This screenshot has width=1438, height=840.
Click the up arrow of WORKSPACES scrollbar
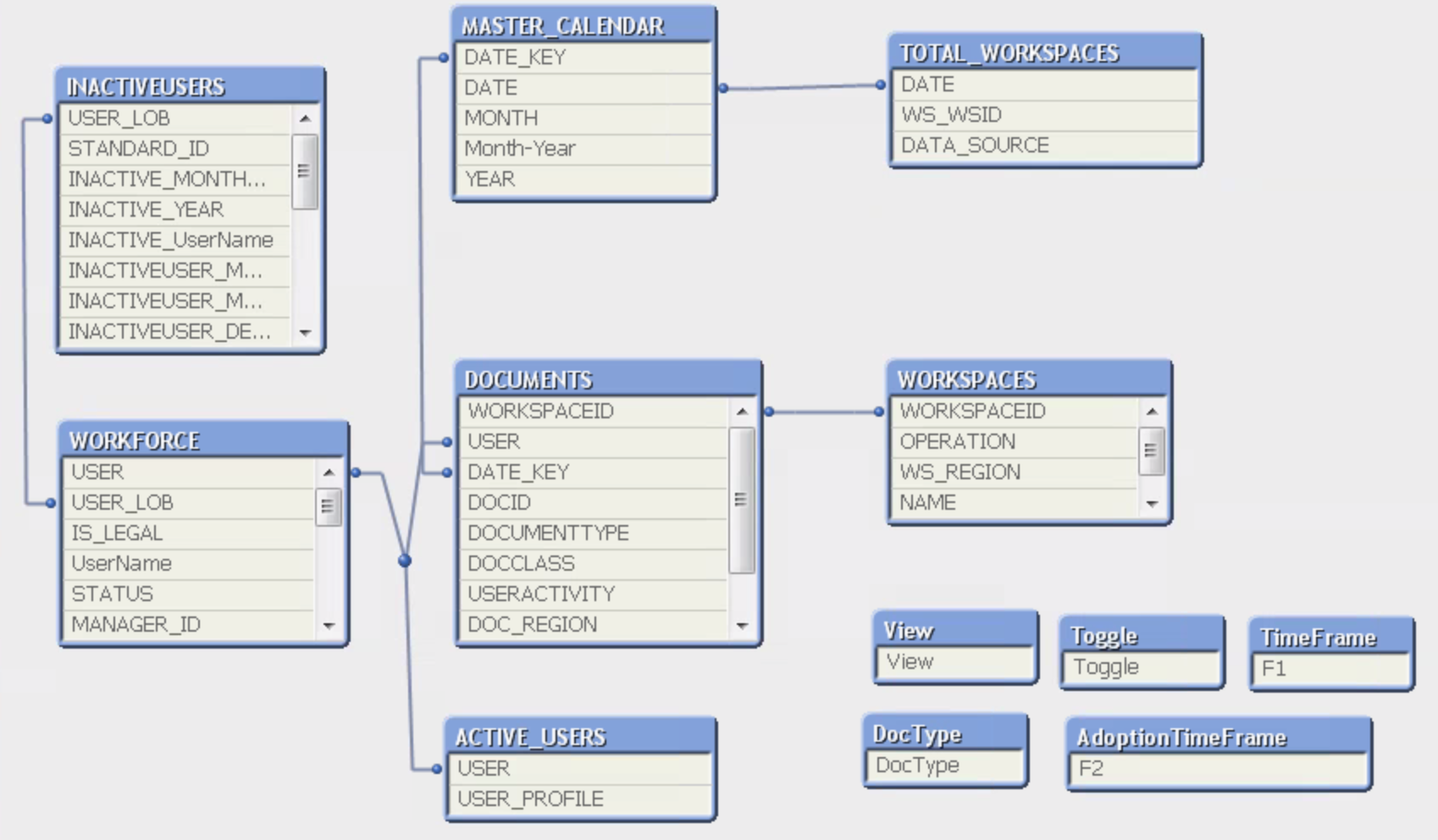(1152, 412)
